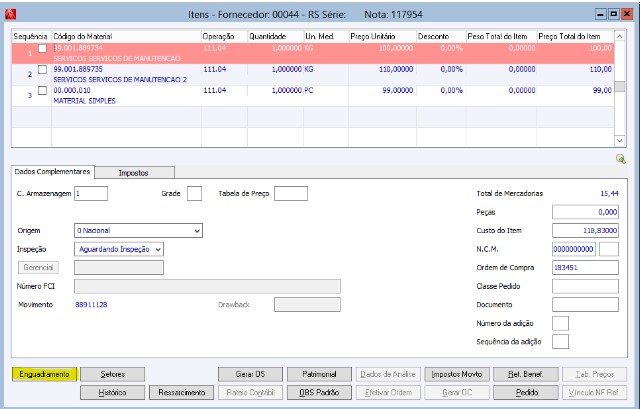This screenshot has height=409, width=640.
Task: Click total price 99,00 cell
Action: [x=602, y=90]
